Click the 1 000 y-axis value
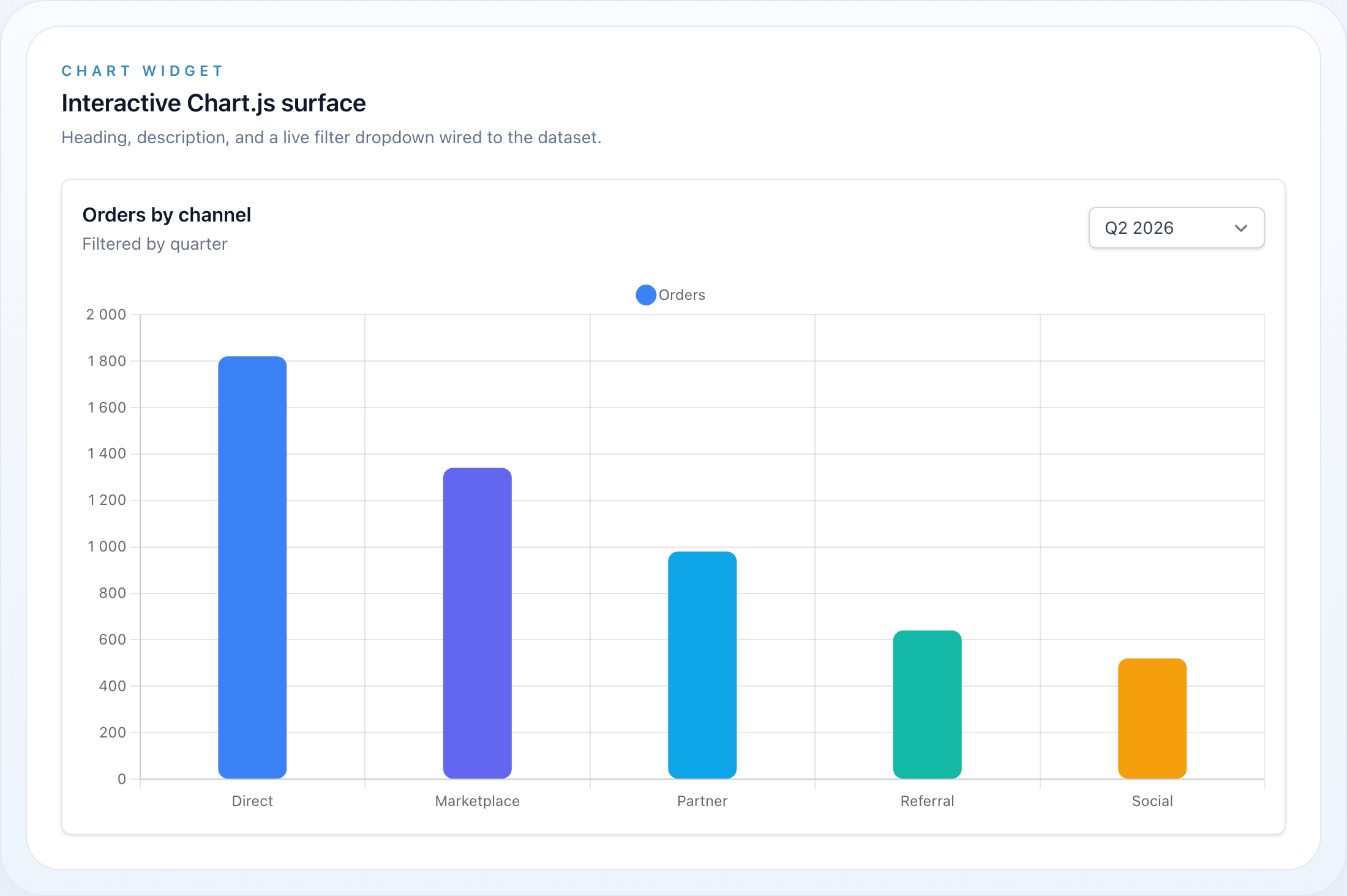 pyautogui.click(x=107, y=547)
